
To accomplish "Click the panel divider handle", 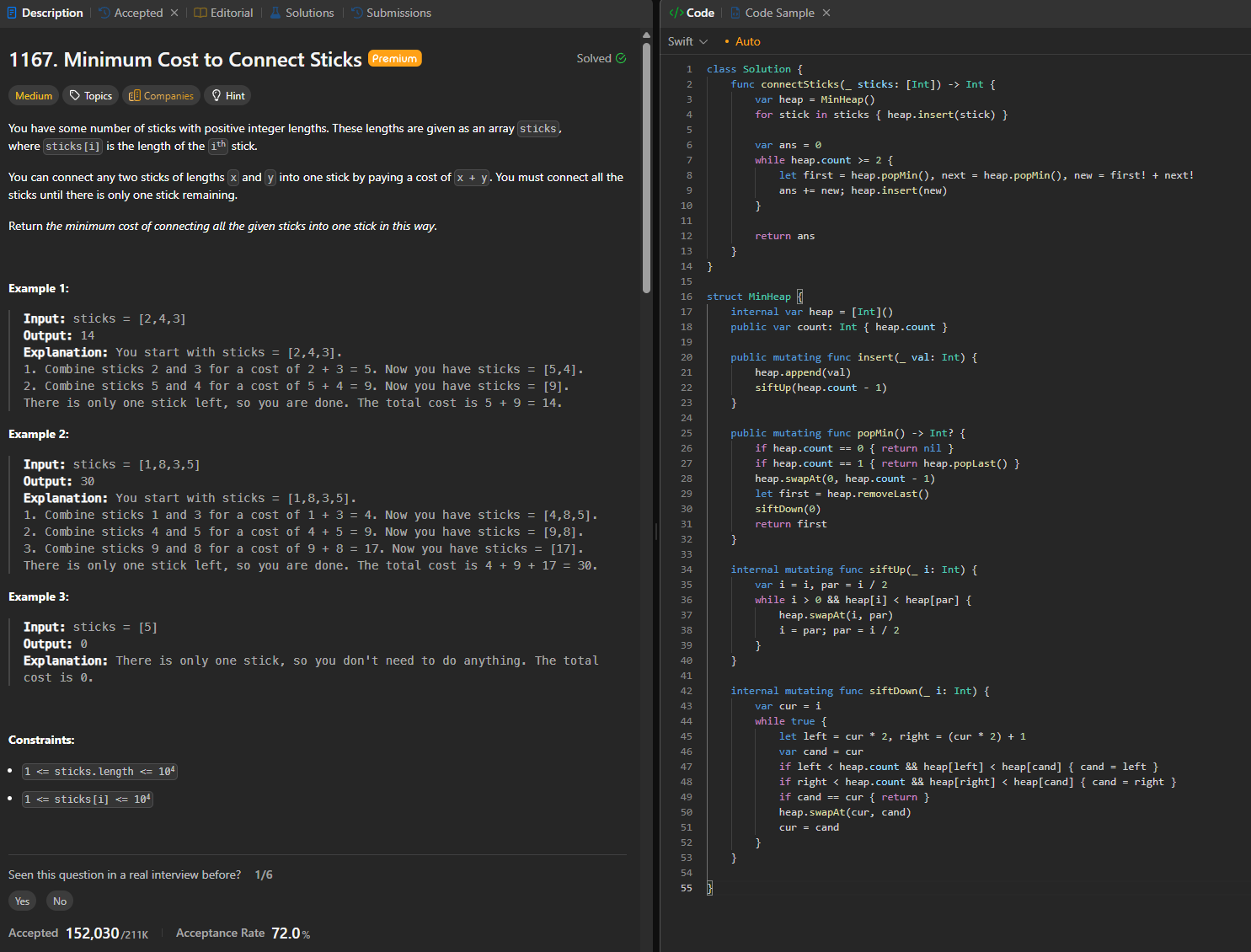I will [x=656, y=531].
